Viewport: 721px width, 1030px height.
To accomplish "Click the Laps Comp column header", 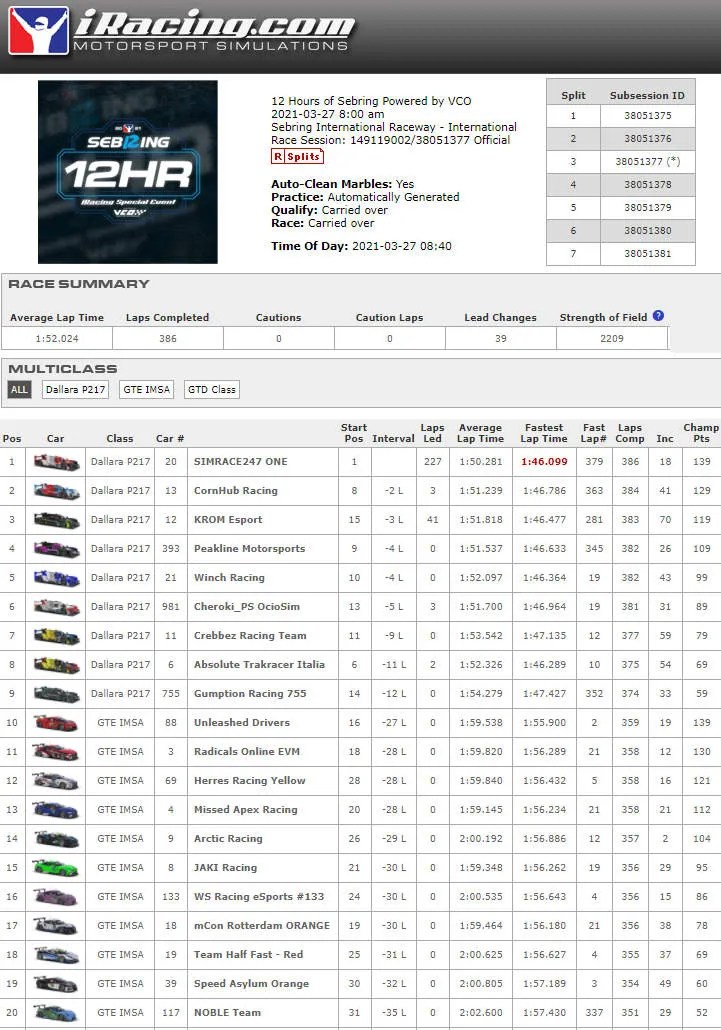I will click(630, 433).
